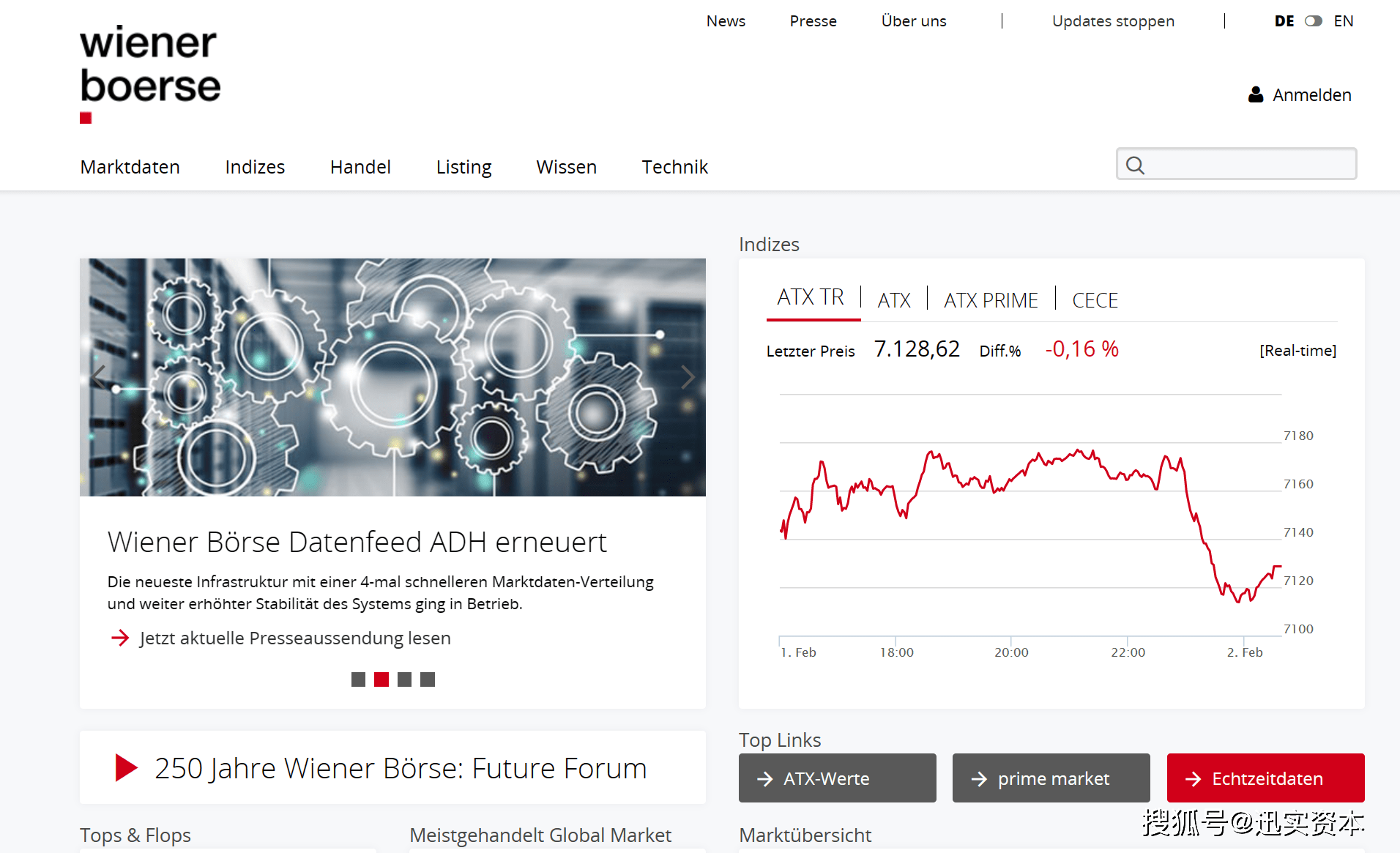Open the Presse link
1400x853 pixels.
pyautogui.click(x=813, y=21)
